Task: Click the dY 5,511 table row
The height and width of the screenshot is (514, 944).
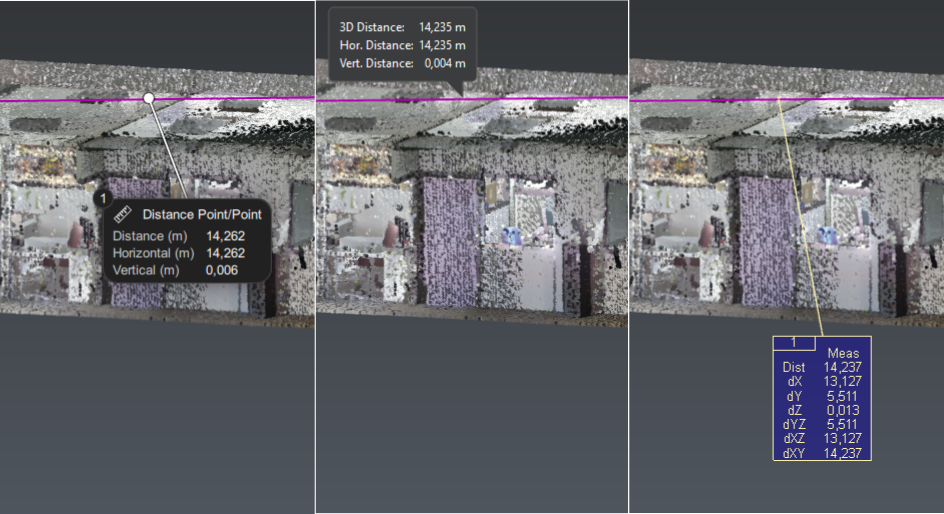Action: pos(821,396)
